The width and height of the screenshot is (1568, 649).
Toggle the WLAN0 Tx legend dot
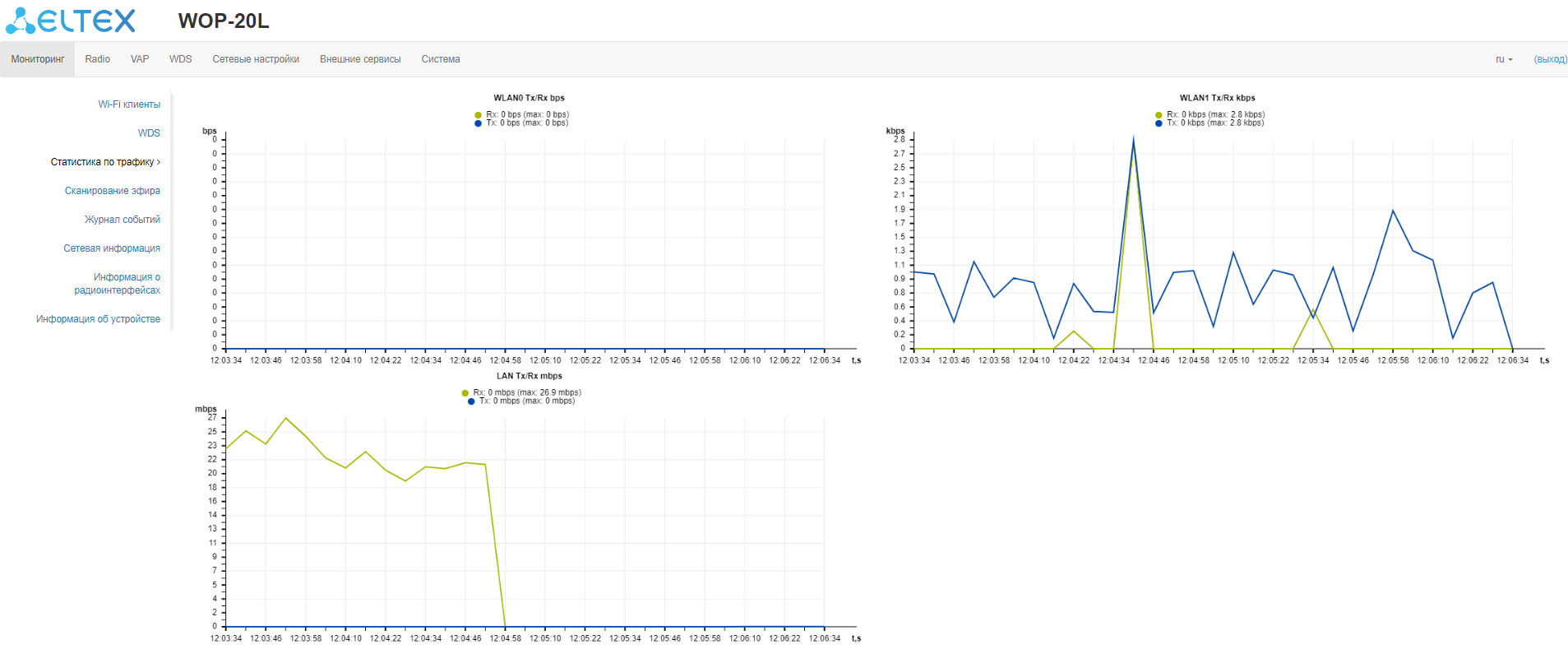click(x=478, y=123)
